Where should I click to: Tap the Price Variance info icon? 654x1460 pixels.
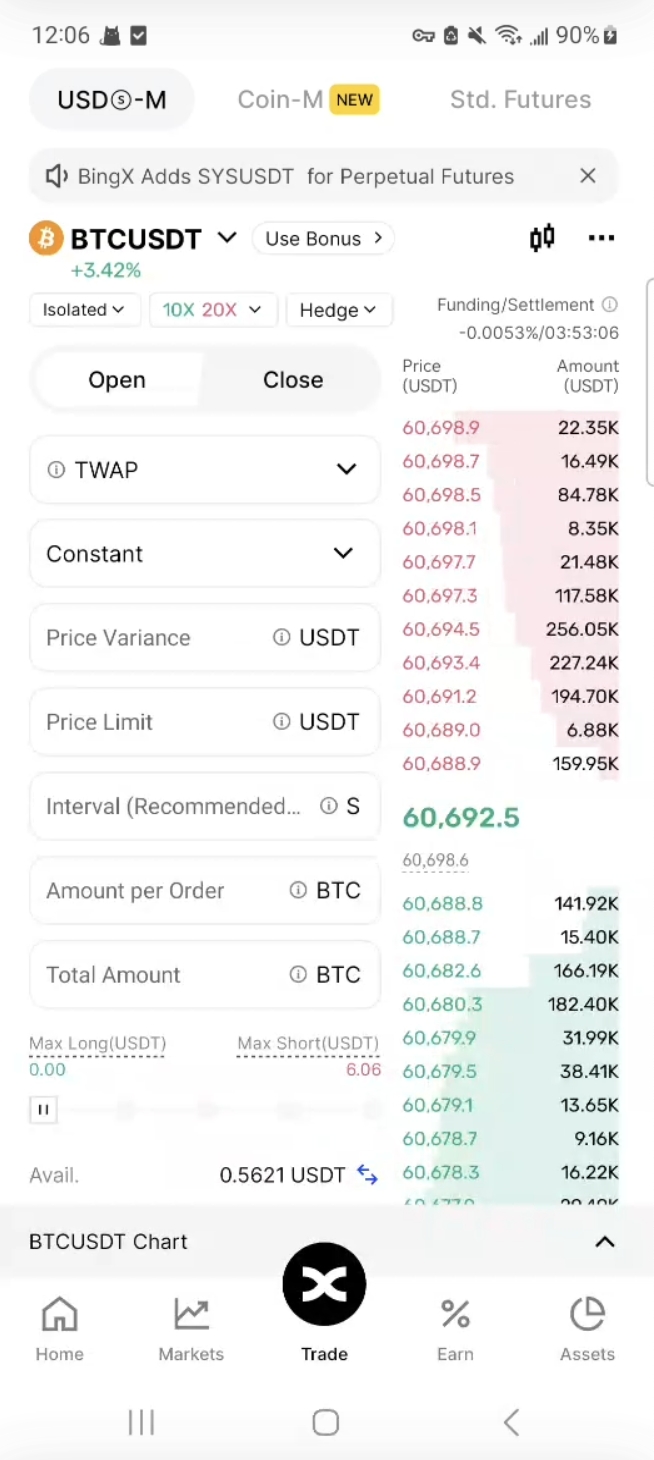click(x=282, y=638)
